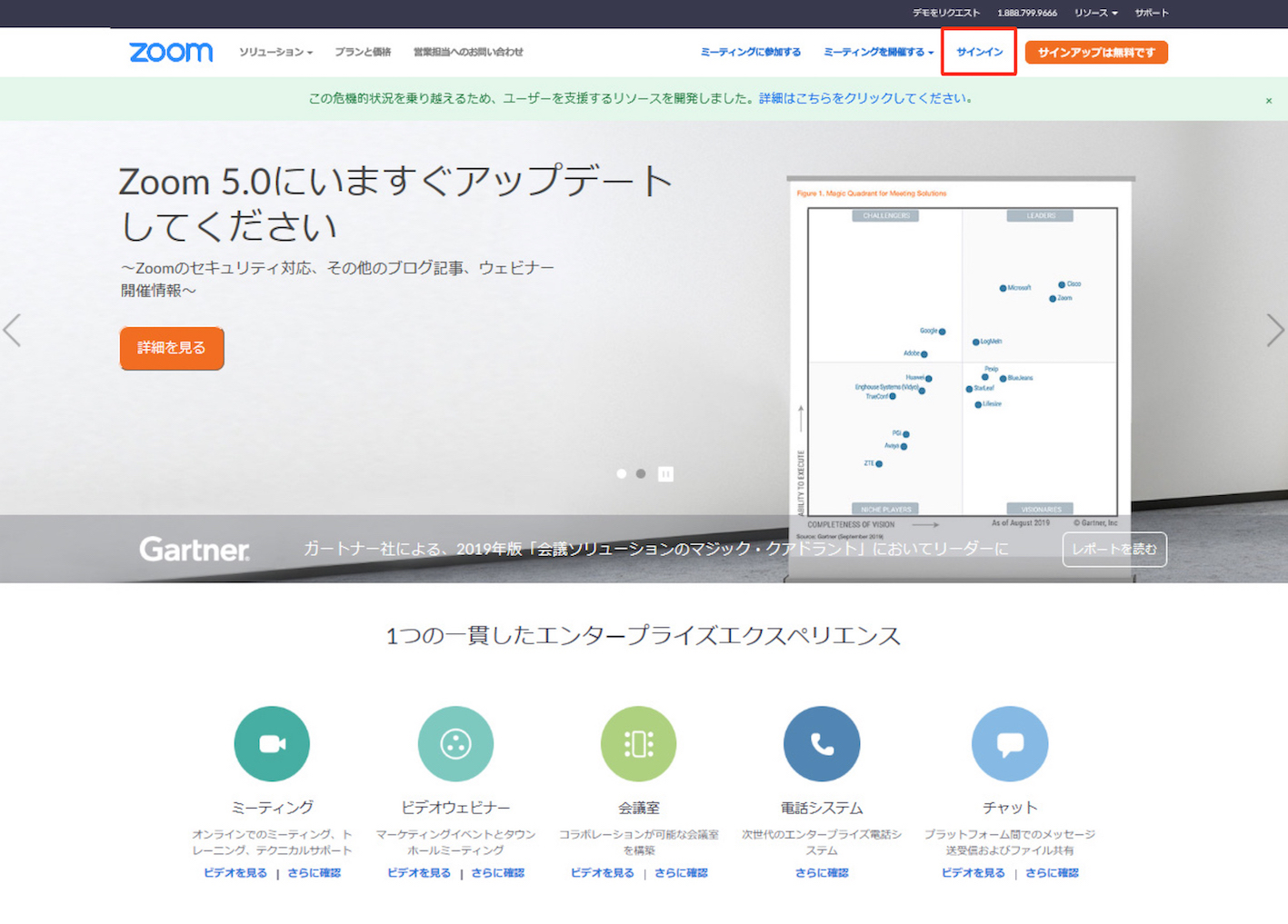Expand the ミーティングを開催する dropdown

pyautogui.click(x=878, y=52)
